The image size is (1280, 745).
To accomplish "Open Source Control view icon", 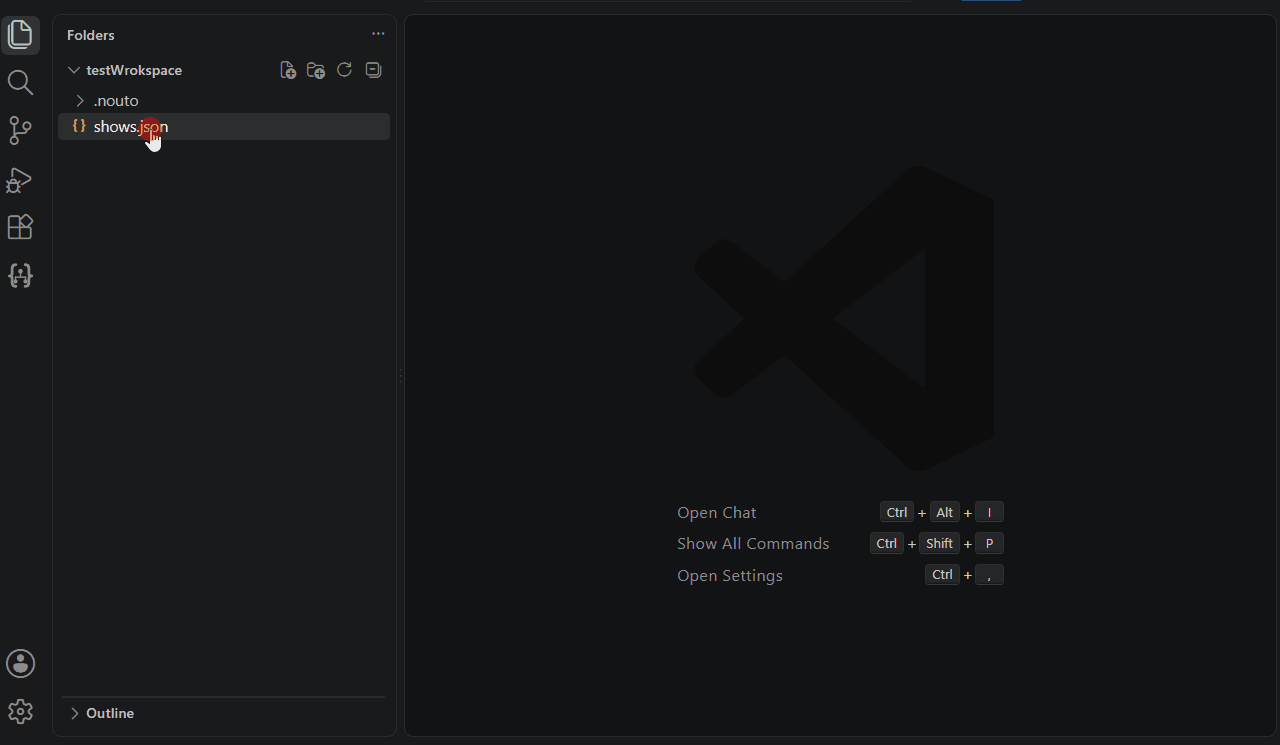I will pos(20,131).
